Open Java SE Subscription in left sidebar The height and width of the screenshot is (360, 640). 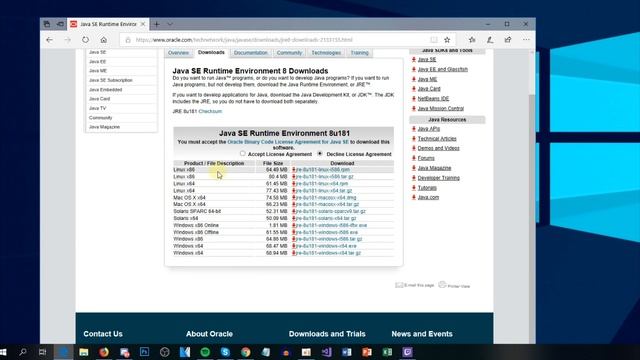click(x=111, y=80)
